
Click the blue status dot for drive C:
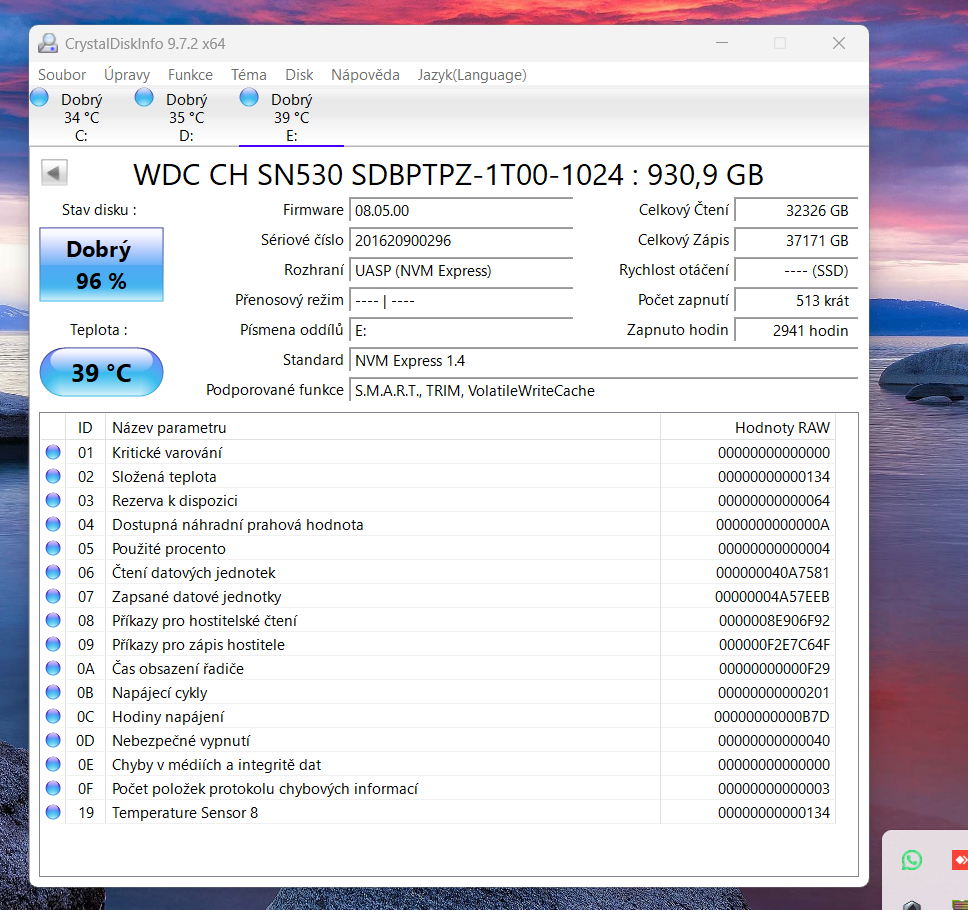38,96
